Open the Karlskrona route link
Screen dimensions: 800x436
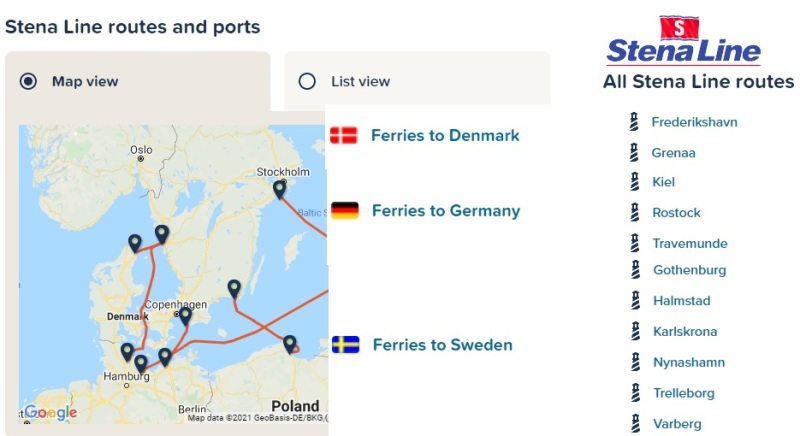(685, 331)
